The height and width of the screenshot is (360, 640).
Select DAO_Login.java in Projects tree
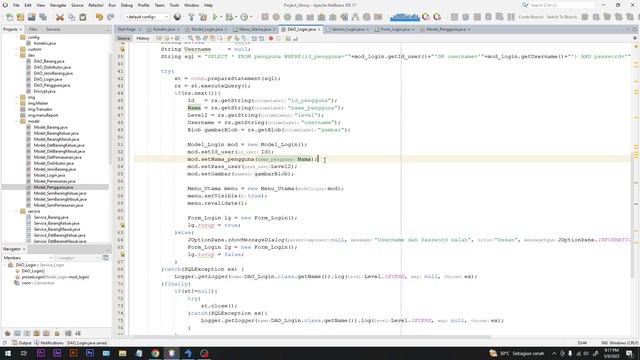[x=48, y=79]
